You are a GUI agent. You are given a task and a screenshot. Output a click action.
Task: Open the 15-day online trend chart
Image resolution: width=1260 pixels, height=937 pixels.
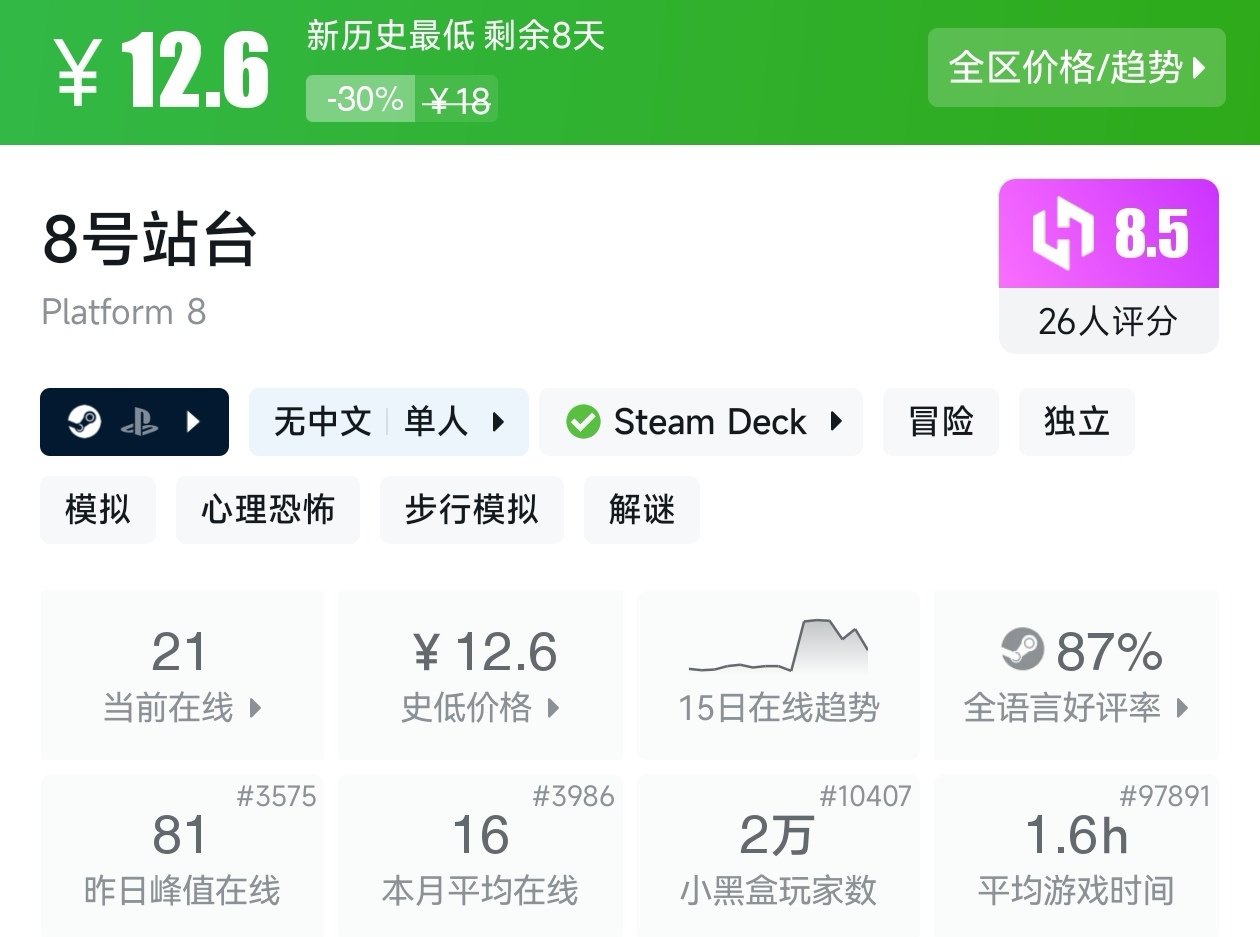point(778,673)
